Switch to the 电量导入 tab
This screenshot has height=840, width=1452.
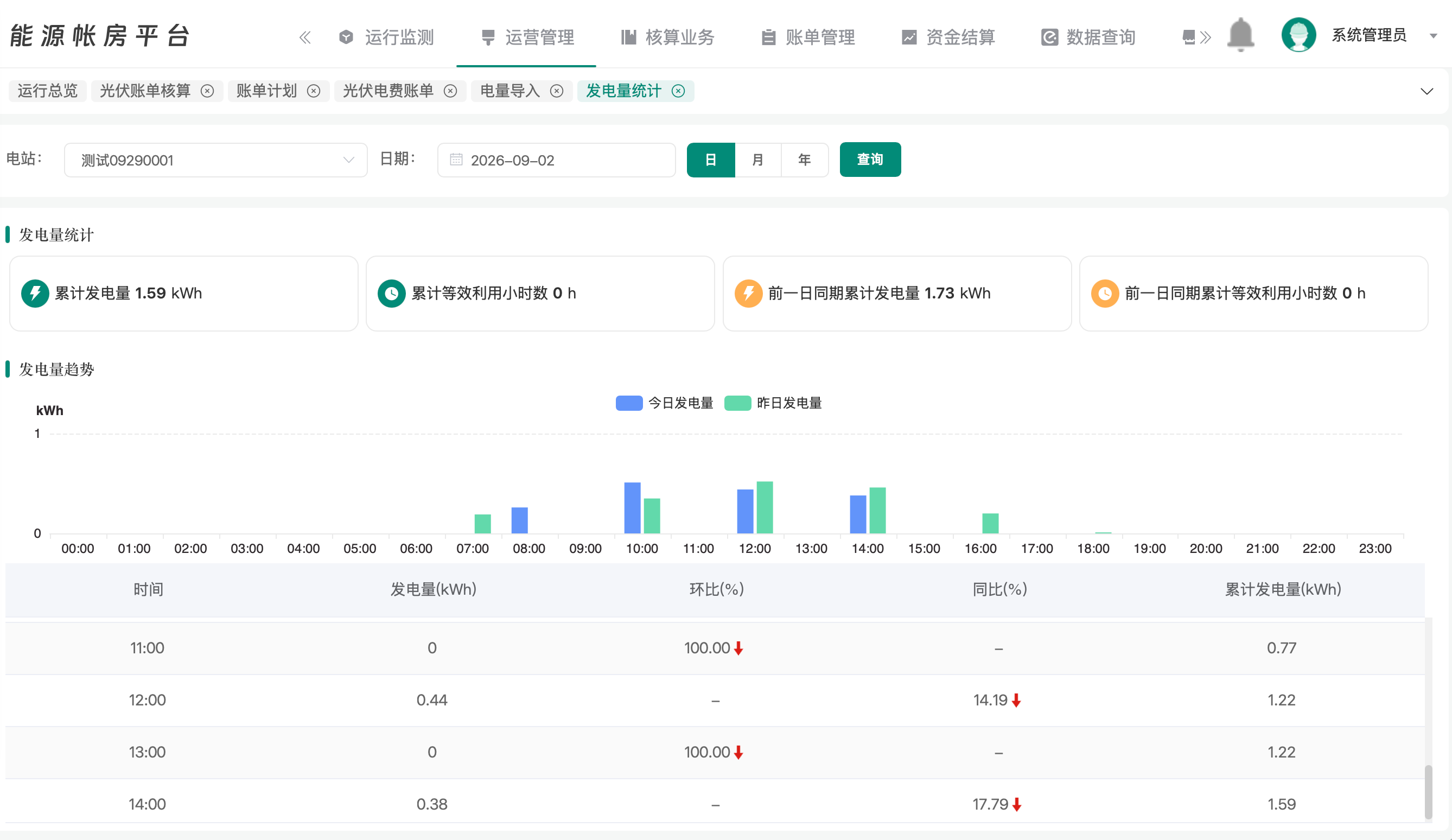[x=510, y=91]
